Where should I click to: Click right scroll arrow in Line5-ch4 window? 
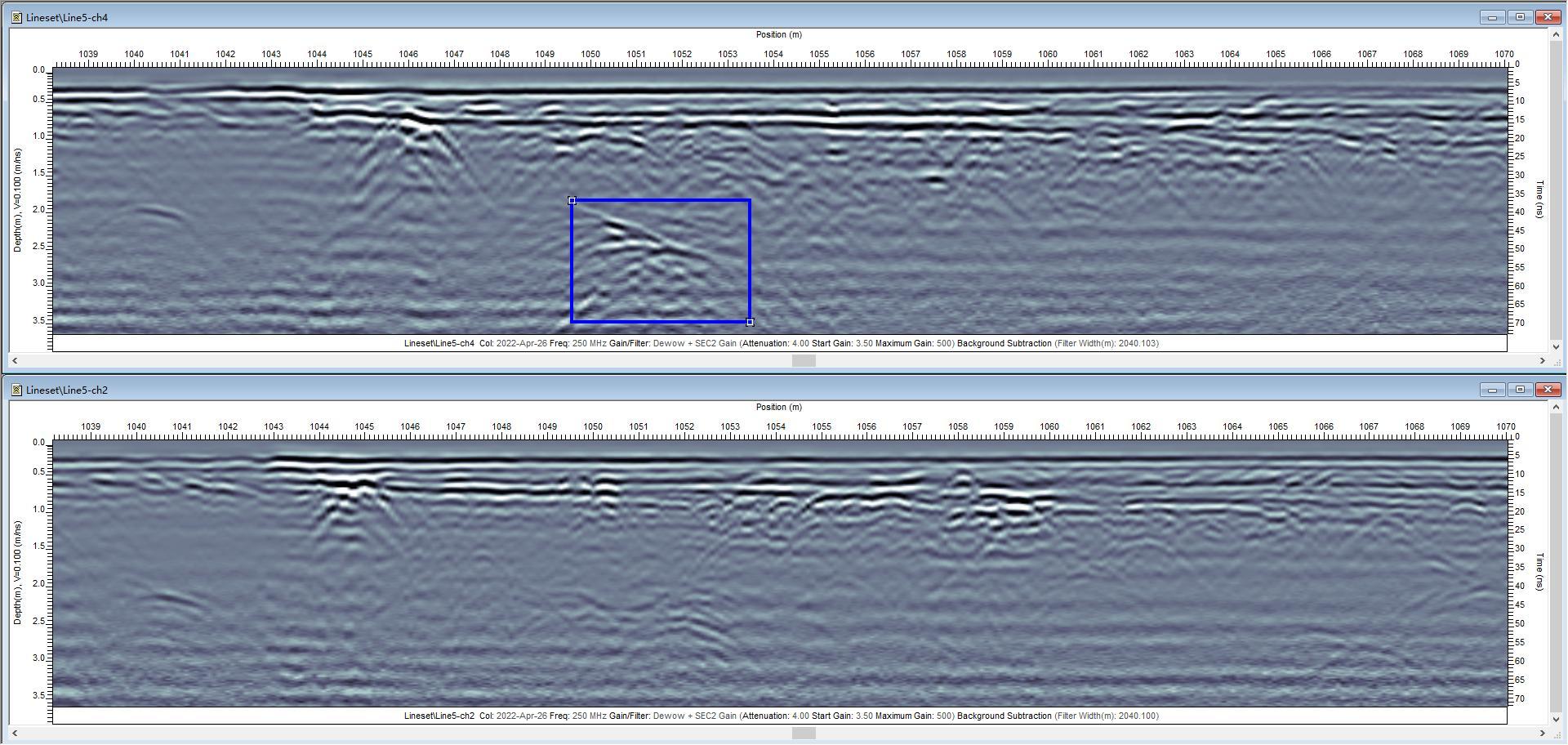pos(1543,360)
